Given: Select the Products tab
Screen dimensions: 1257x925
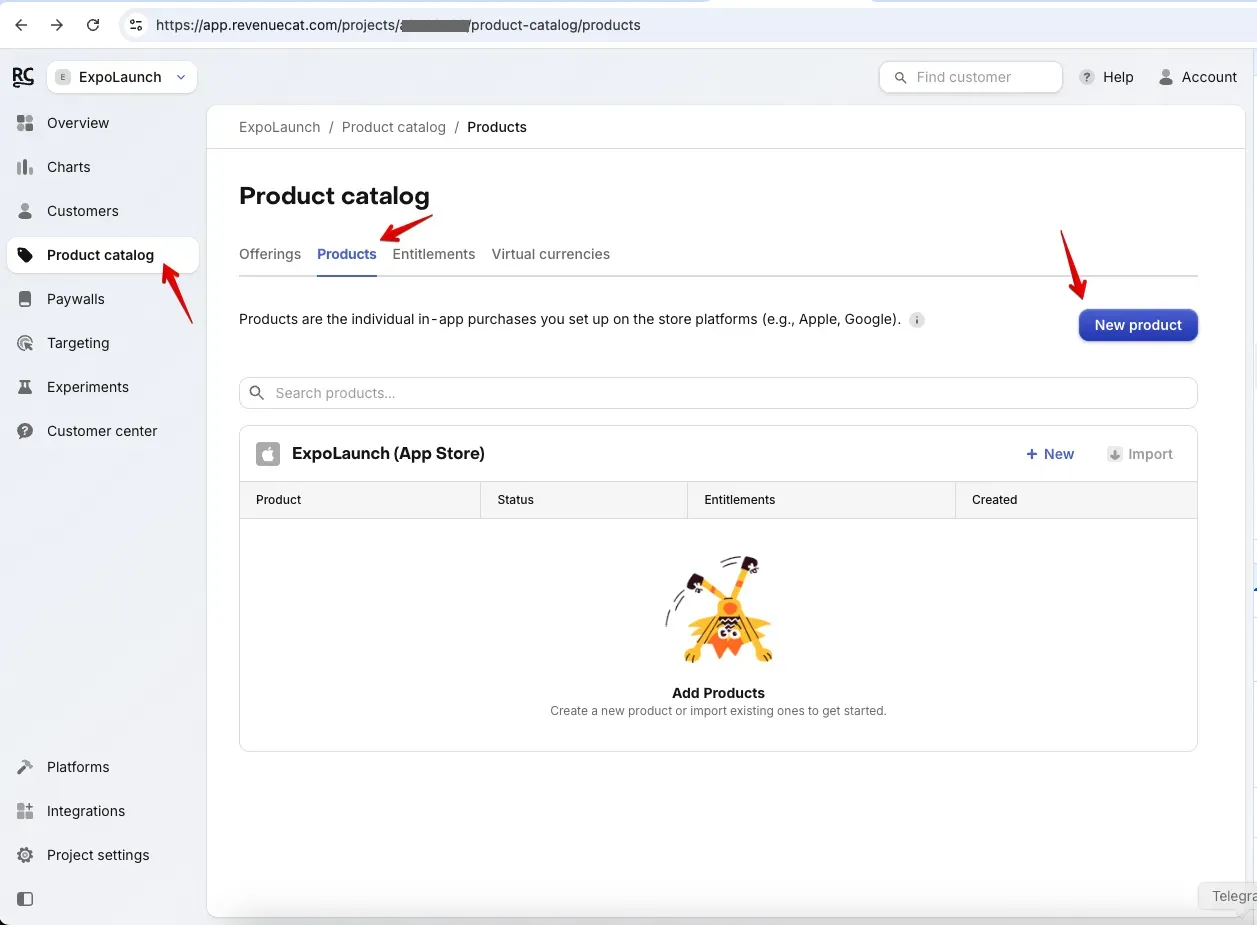Looking at the screenshot, I should [x=347, y=254].
